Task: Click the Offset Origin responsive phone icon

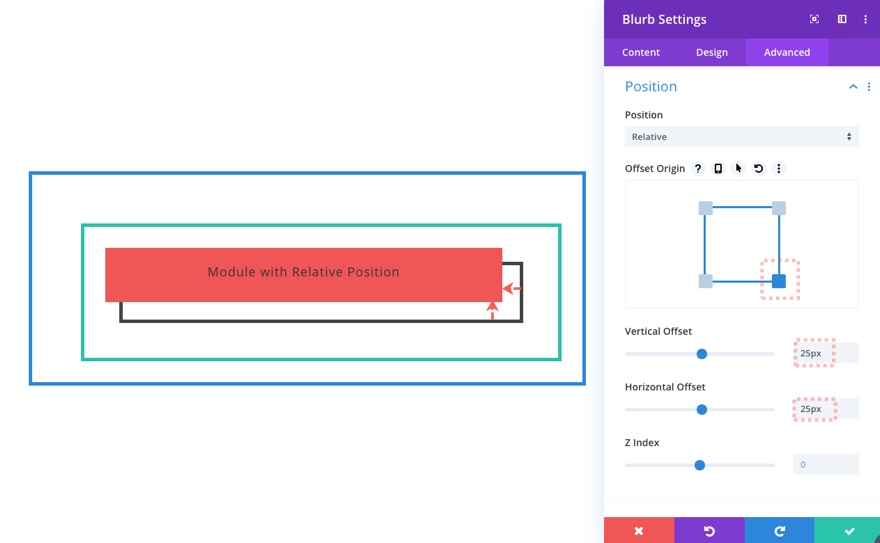Action: 718,169
